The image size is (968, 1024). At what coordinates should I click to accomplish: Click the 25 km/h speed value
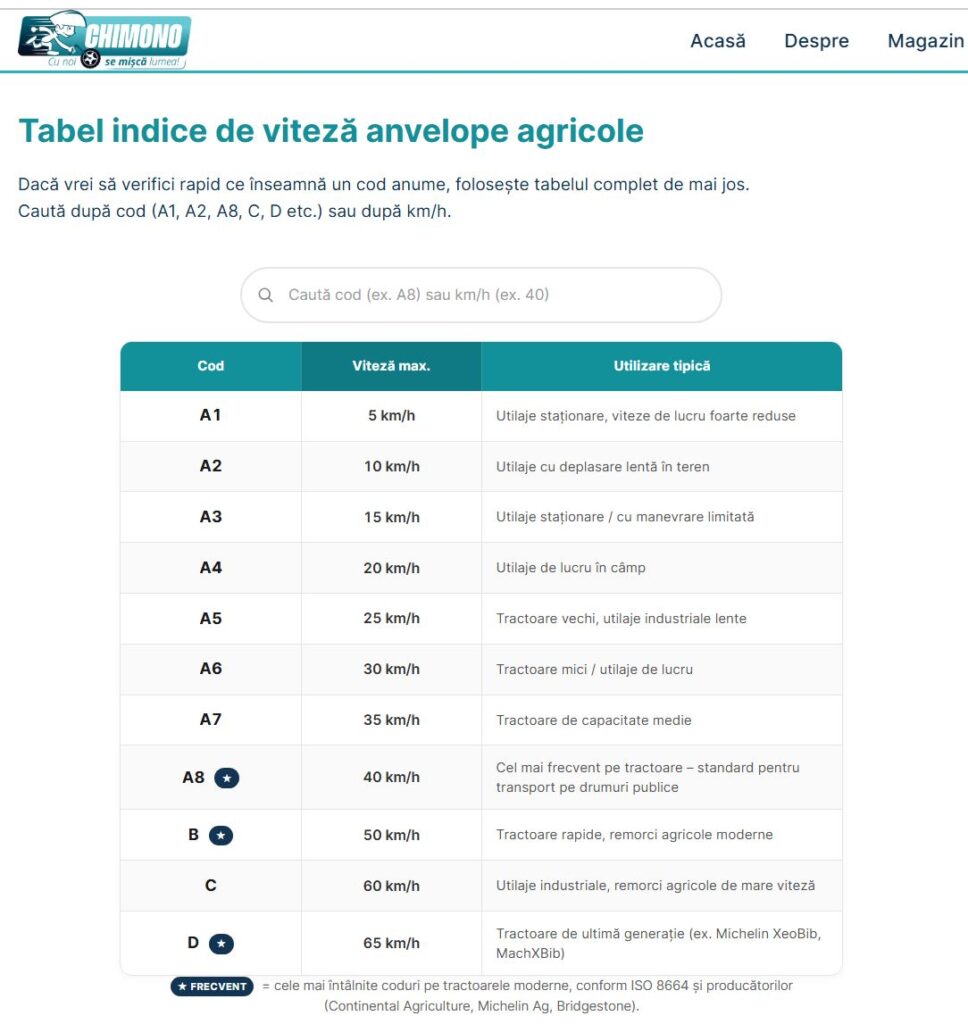click(x=391, y=618)
